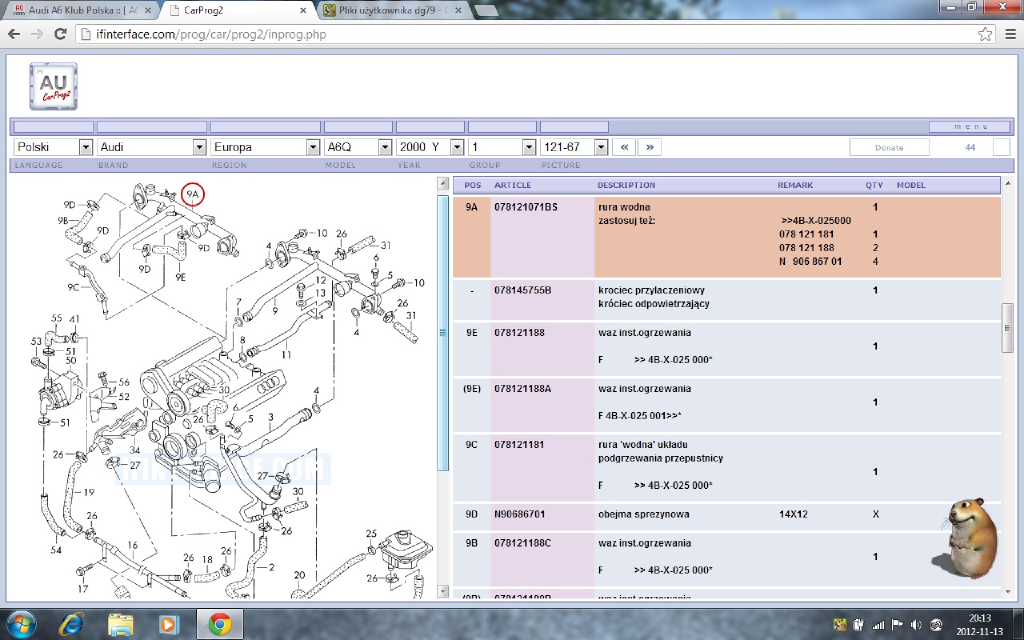Open the Windows Start orb
Screen dimensions: 1024x640
pos(21,624)
